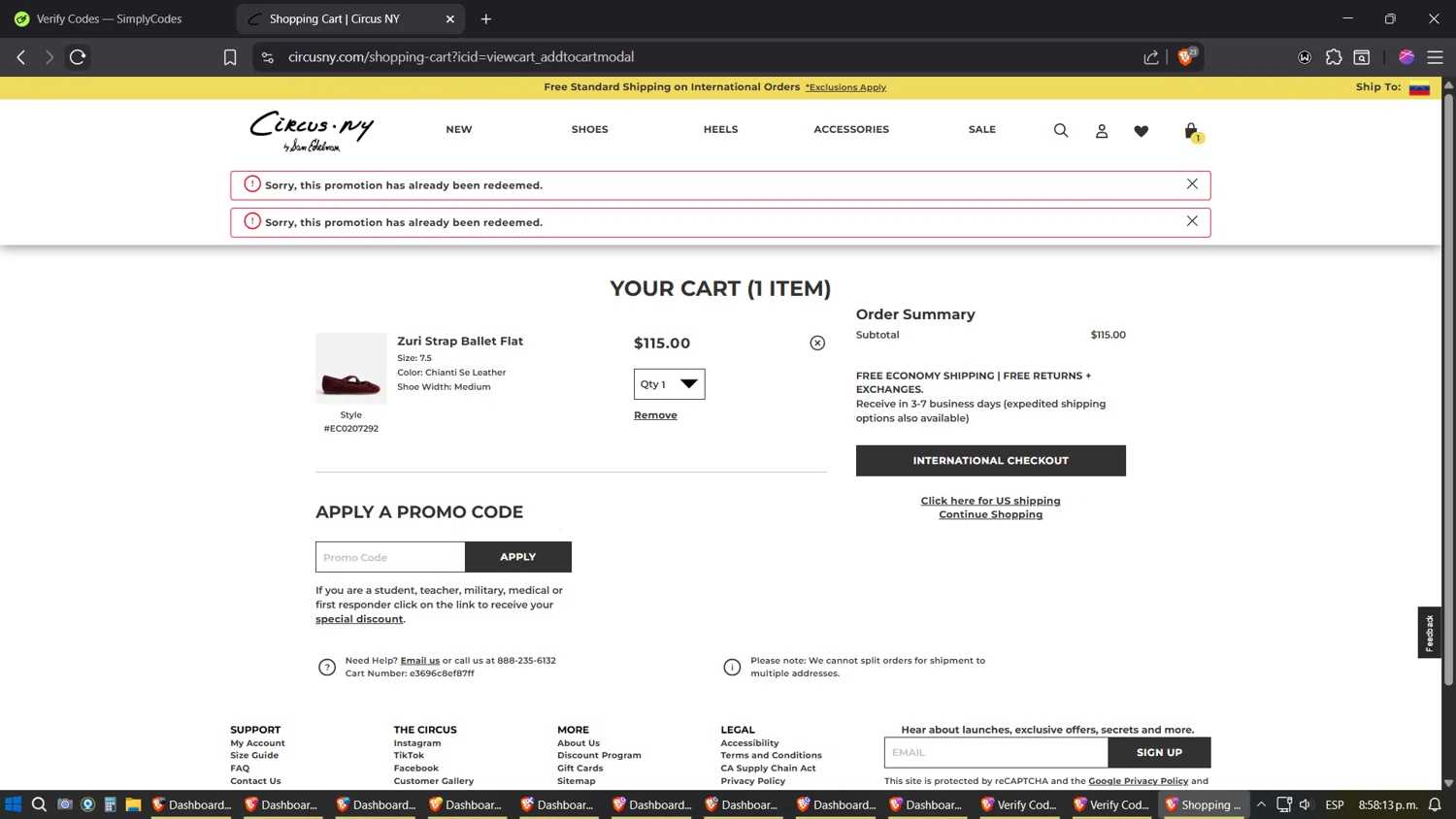Switch to Verify Codes SimplyCodes tab
The image size is (1456, 819).
click(x=109, y=18)
